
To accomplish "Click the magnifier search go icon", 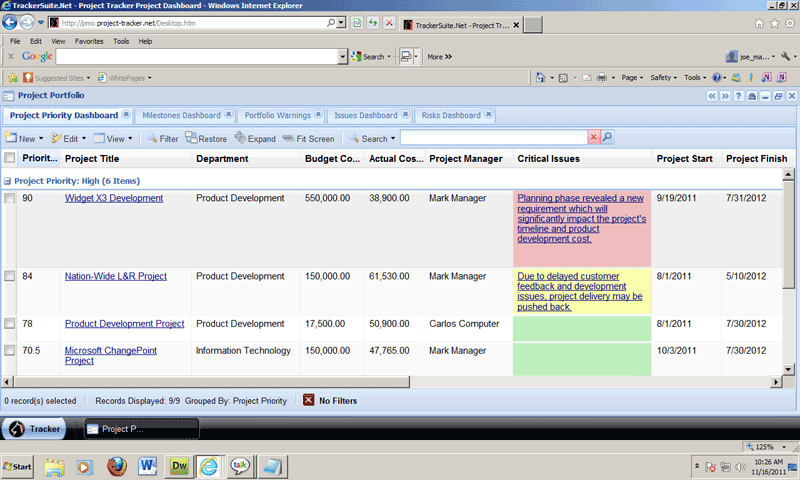I will [607, 137].
